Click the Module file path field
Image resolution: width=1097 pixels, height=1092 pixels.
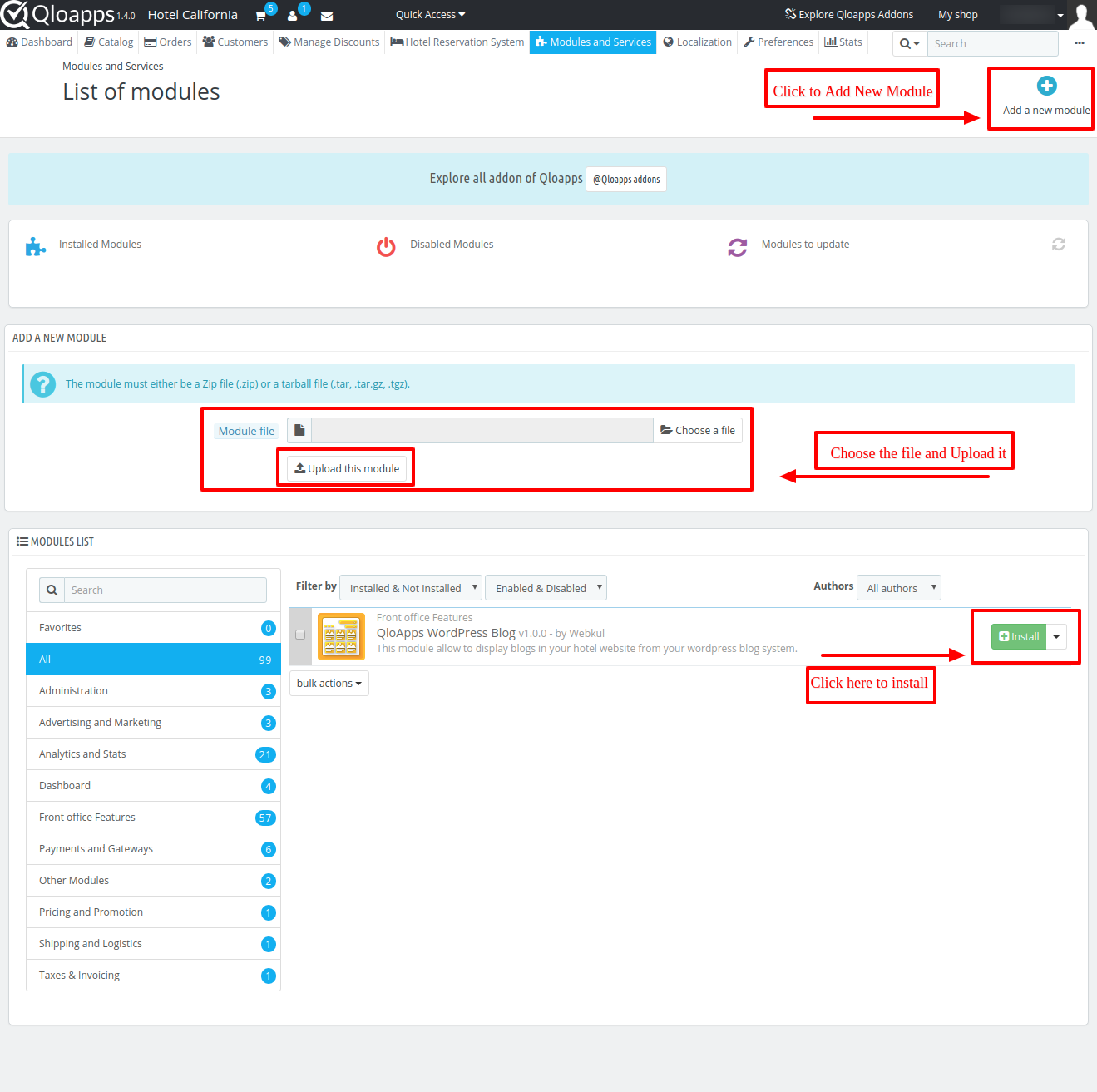(x=482, y=430)
